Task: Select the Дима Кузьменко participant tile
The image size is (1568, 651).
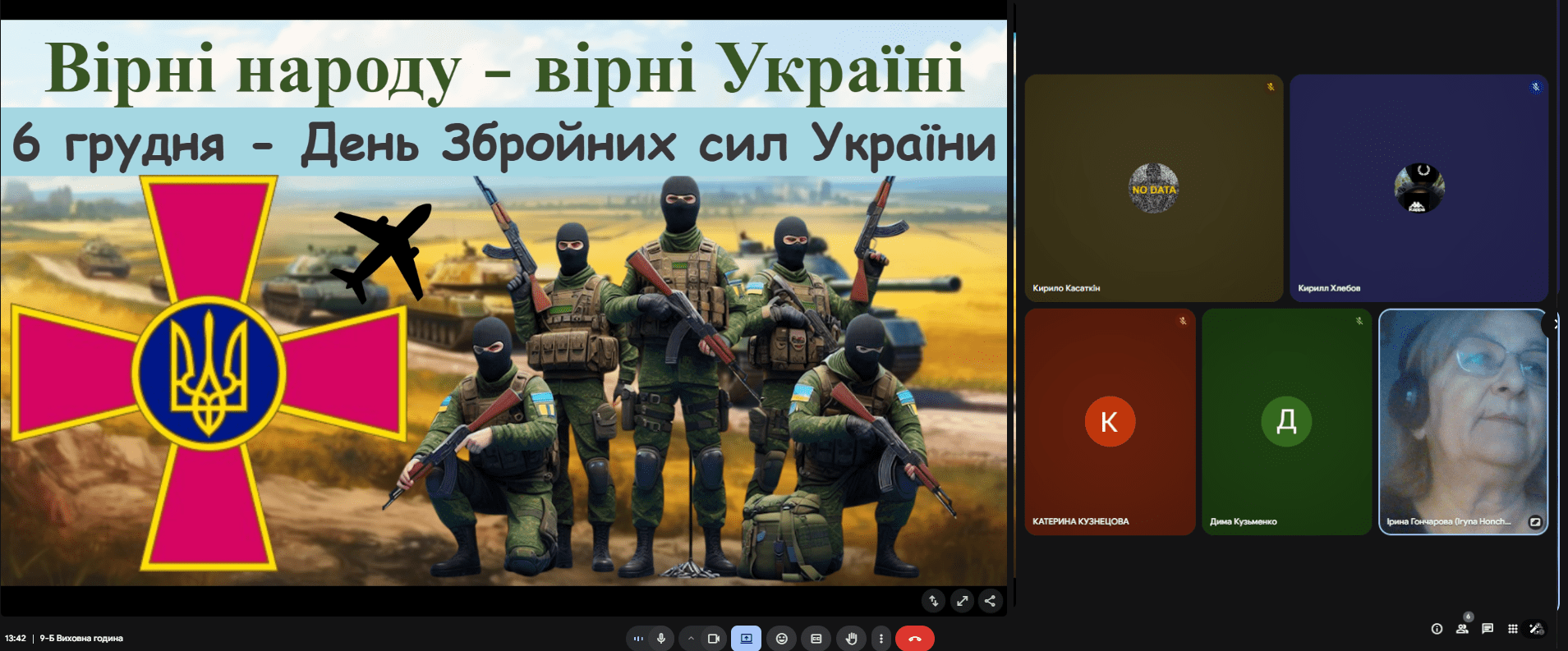Action: pos(1286,422)
